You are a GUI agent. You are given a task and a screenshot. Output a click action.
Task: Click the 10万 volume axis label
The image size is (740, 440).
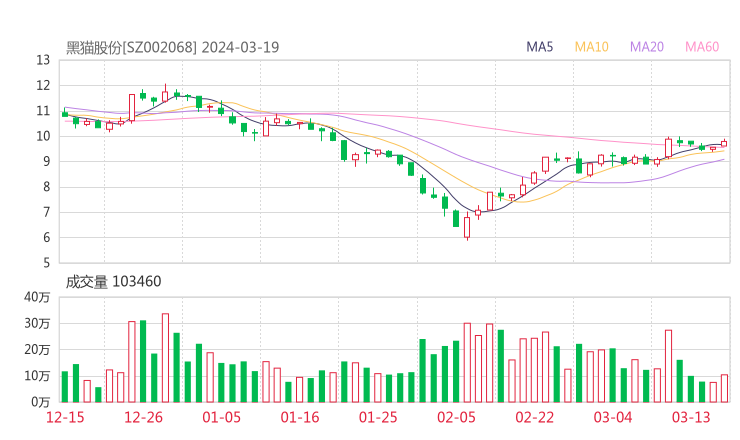(x=37, y=376)
